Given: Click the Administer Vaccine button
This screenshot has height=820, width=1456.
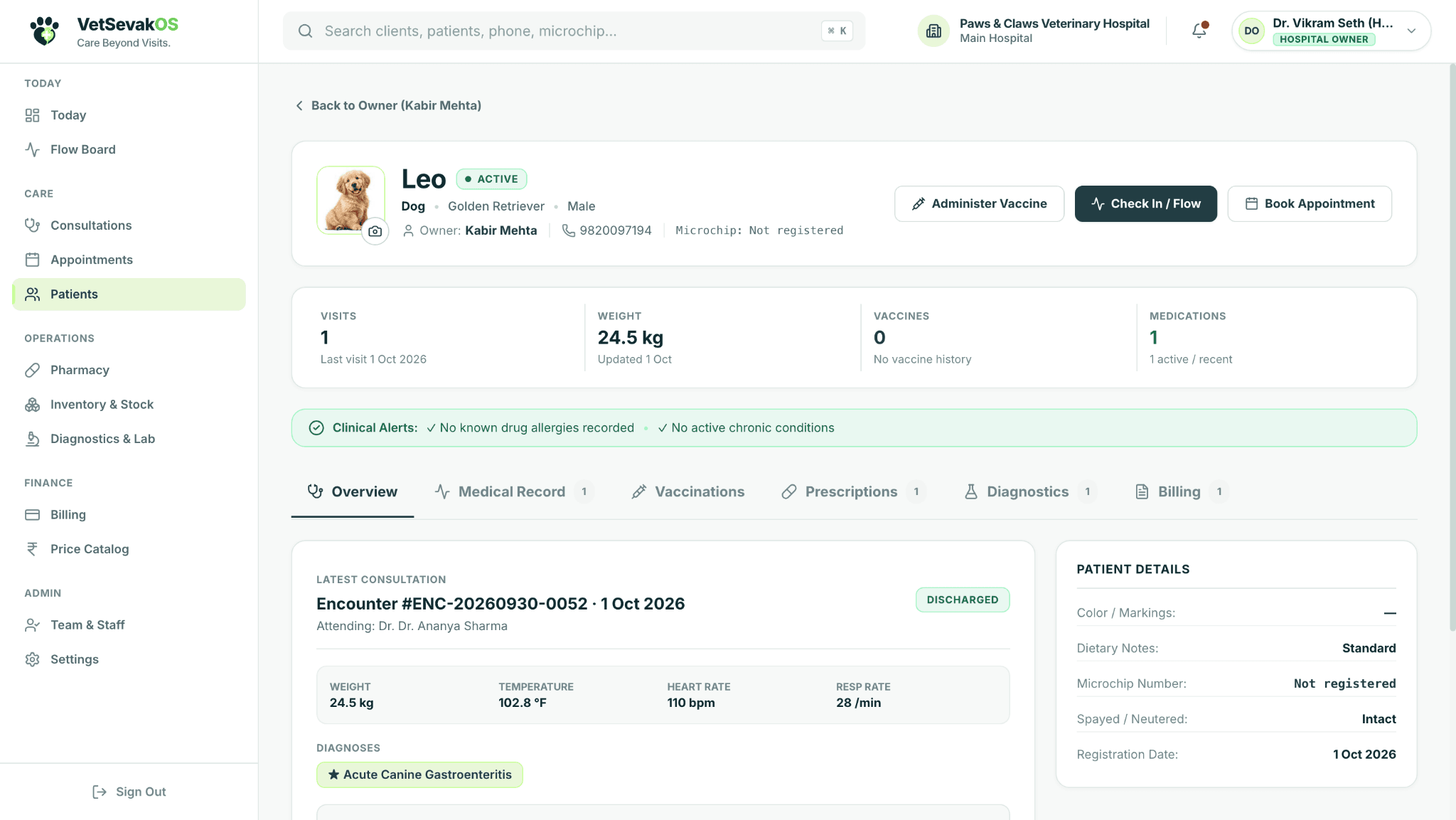Looking at the screenshot, I should (x=979, y=203).
